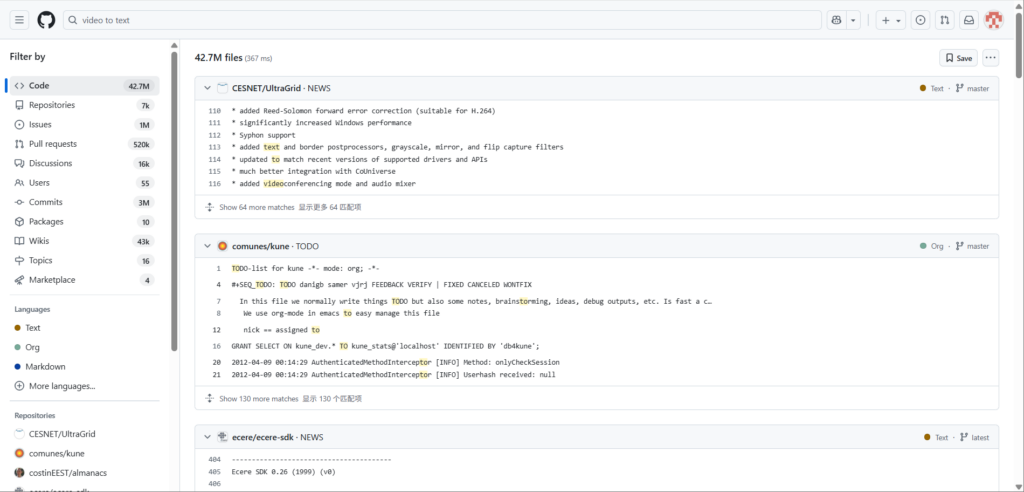Open the three-dot more options menu
Viewport: 1024px width, 492px height.
pyautogui.click(x=991, y=58)
